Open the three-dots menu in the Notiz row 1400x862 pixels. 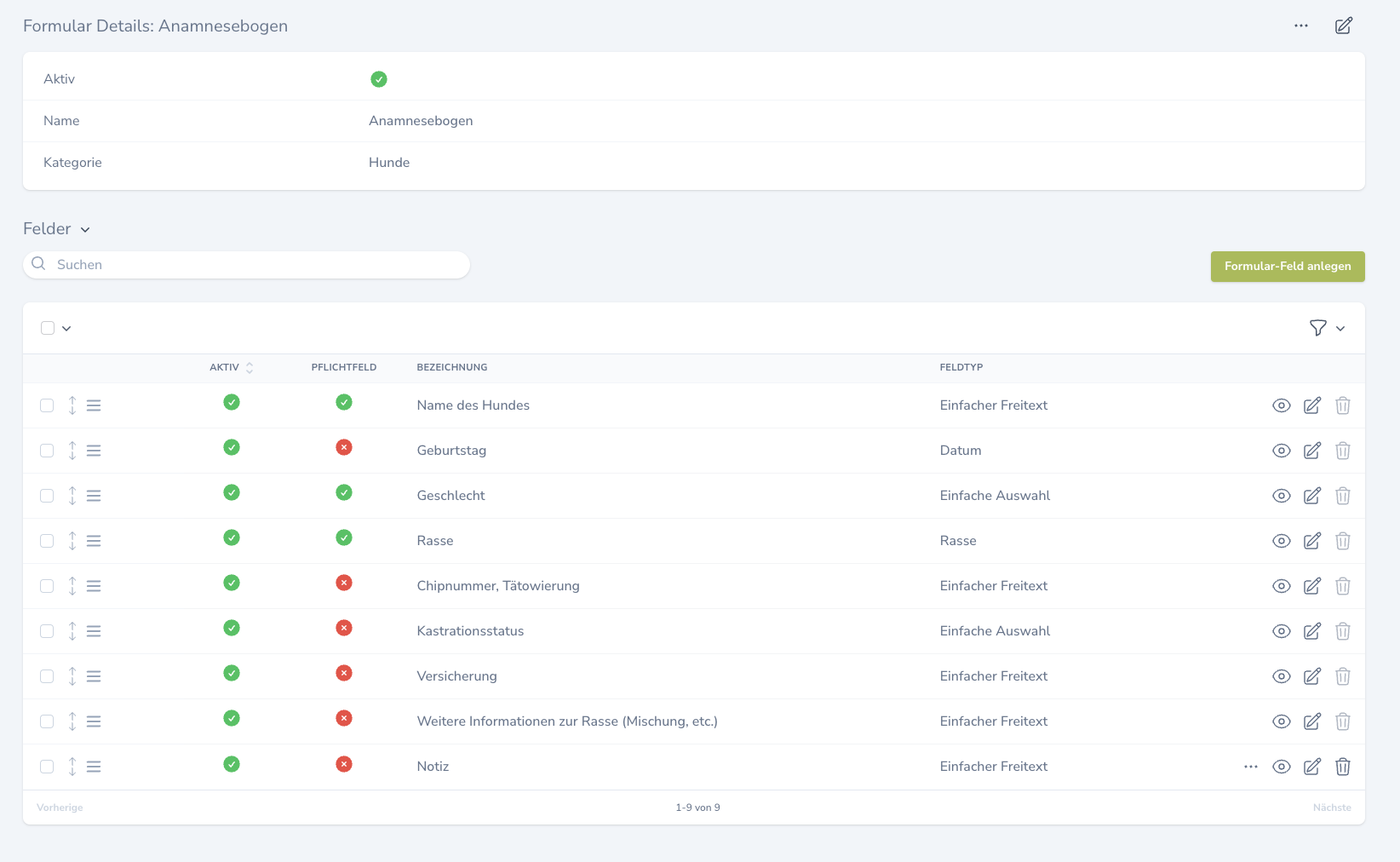tap(1251, 767)
